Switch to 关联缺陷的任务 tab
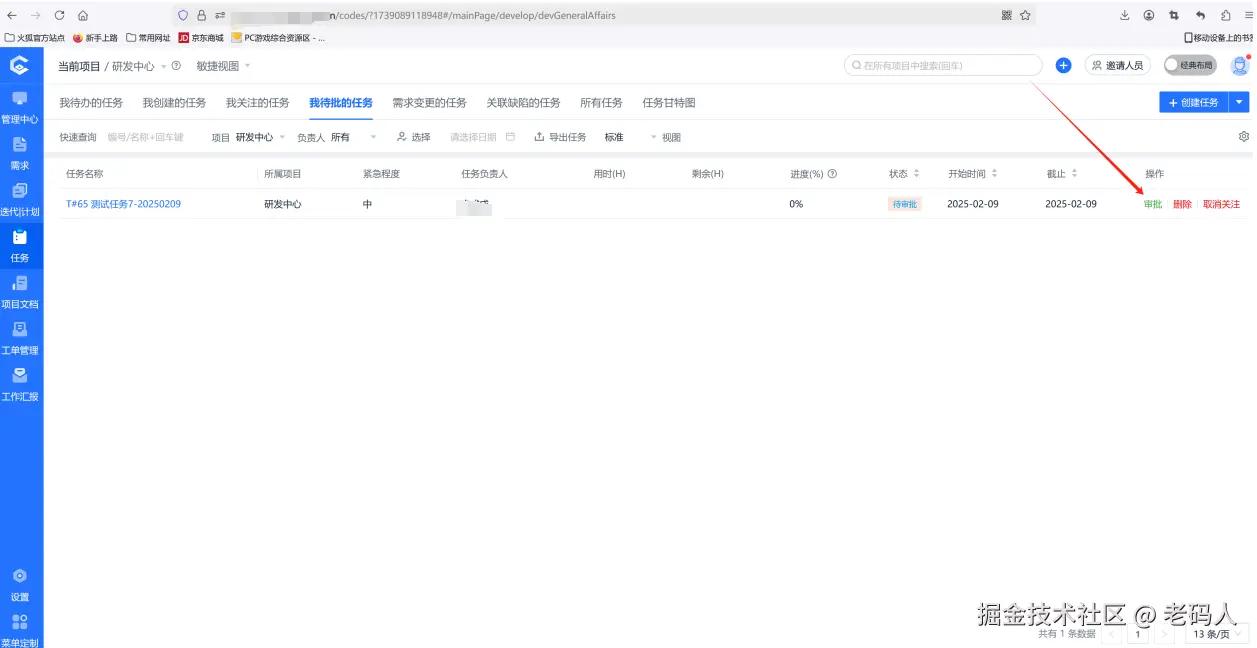Screen dimensions: 1257x648 tap(523, 103)
